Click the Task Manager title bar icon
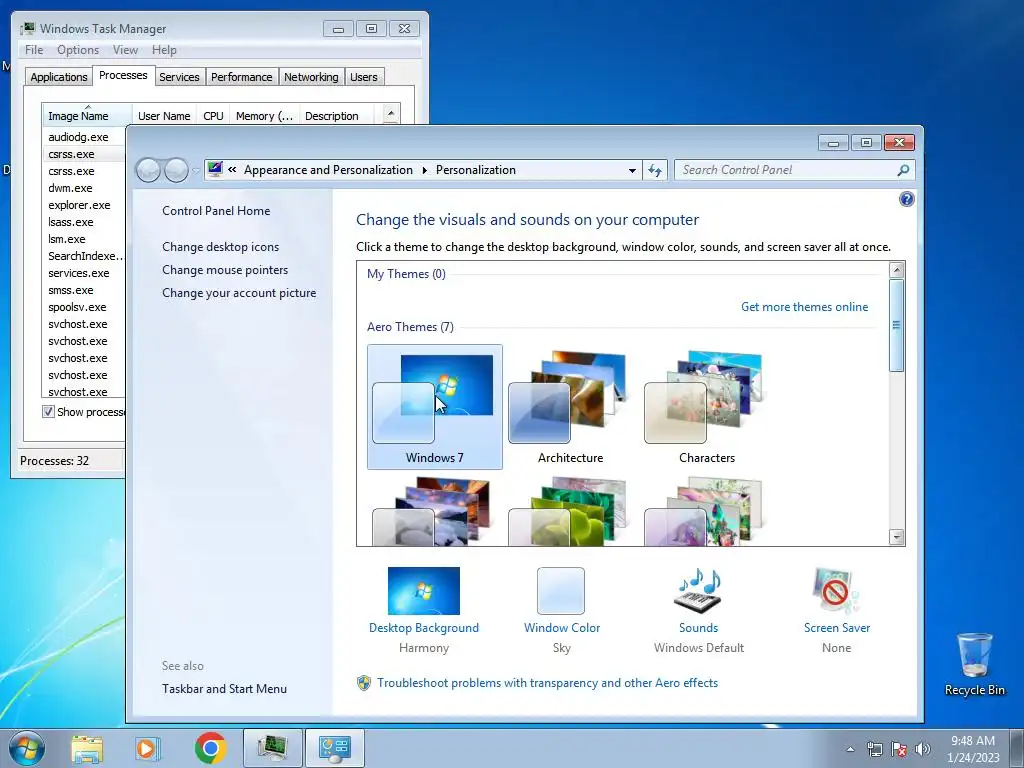This screenshot has width=1024, height=768. click(27, 29)
